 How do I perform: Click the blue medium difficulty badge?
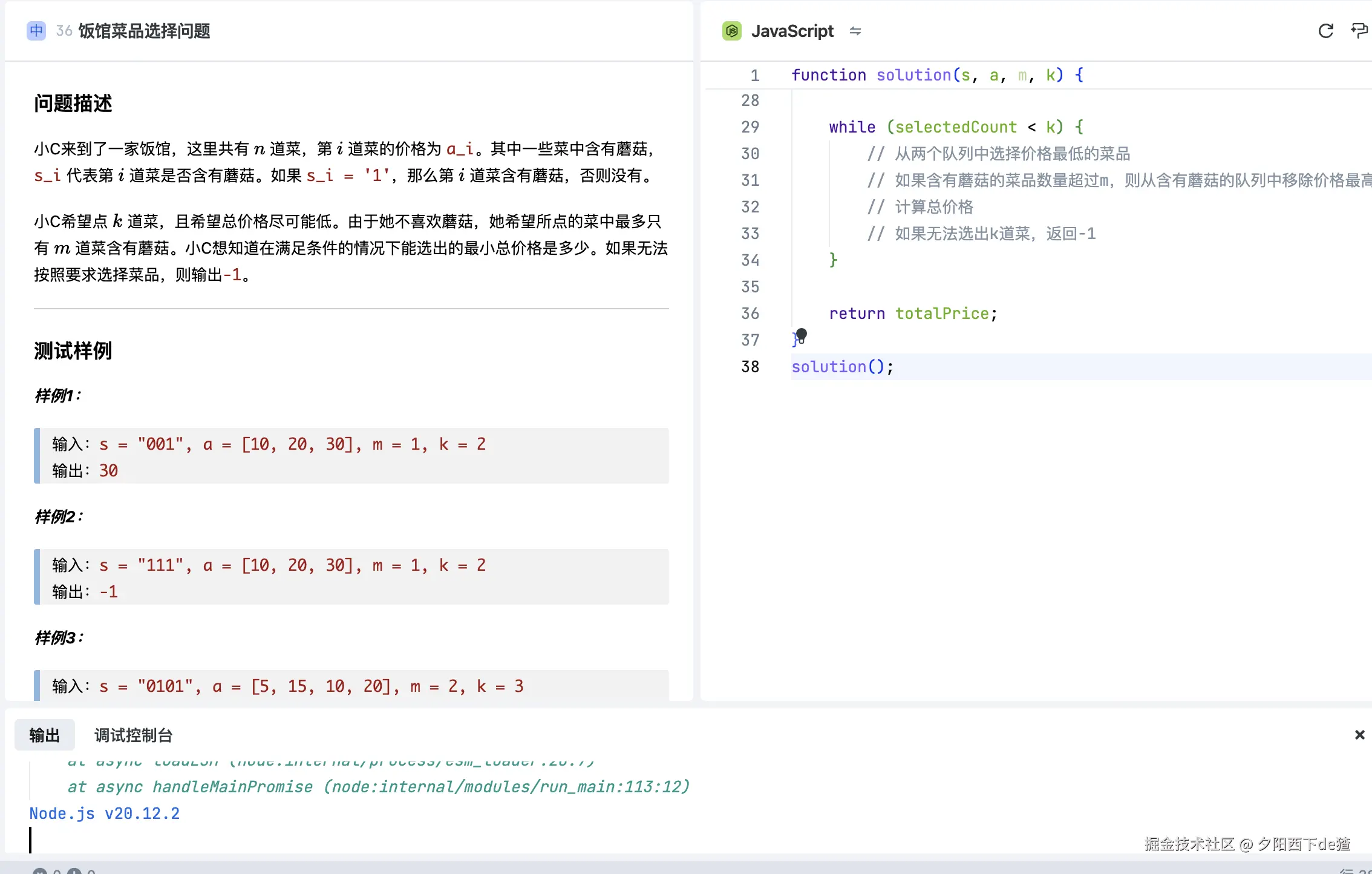[x=36, y=31]
